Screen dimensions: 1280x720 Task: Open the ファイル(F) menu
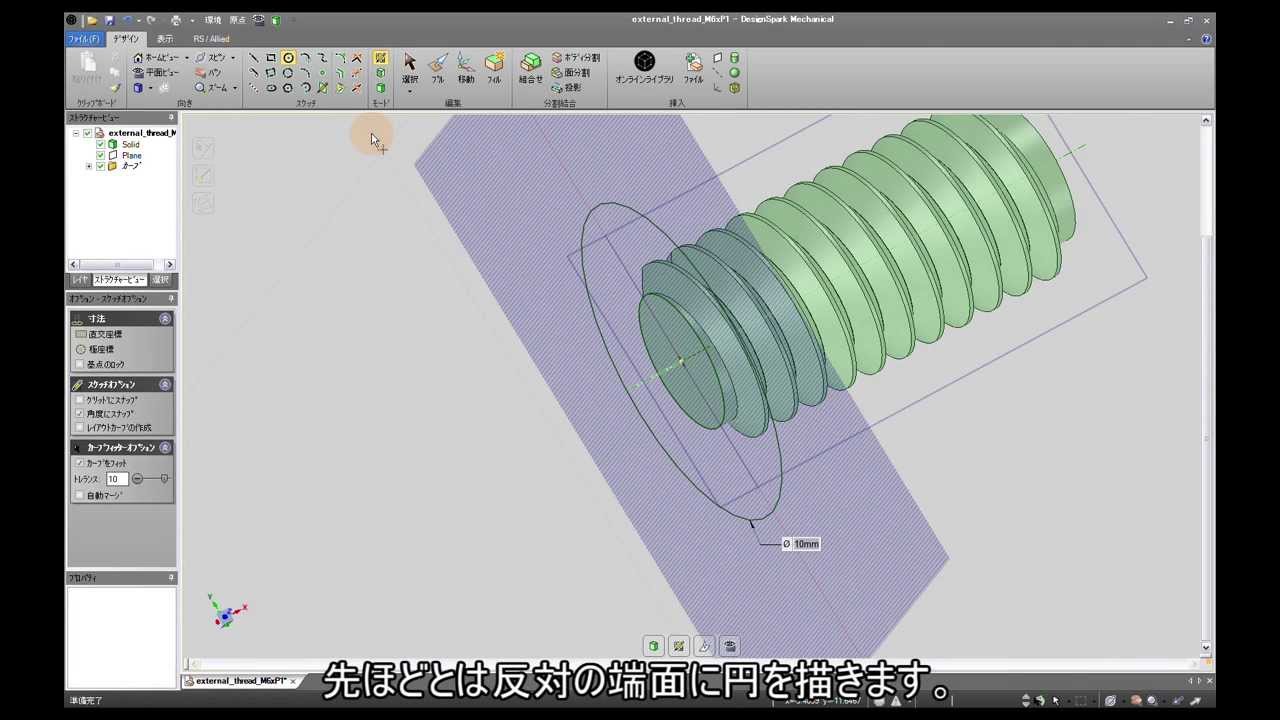click(83, 39)
